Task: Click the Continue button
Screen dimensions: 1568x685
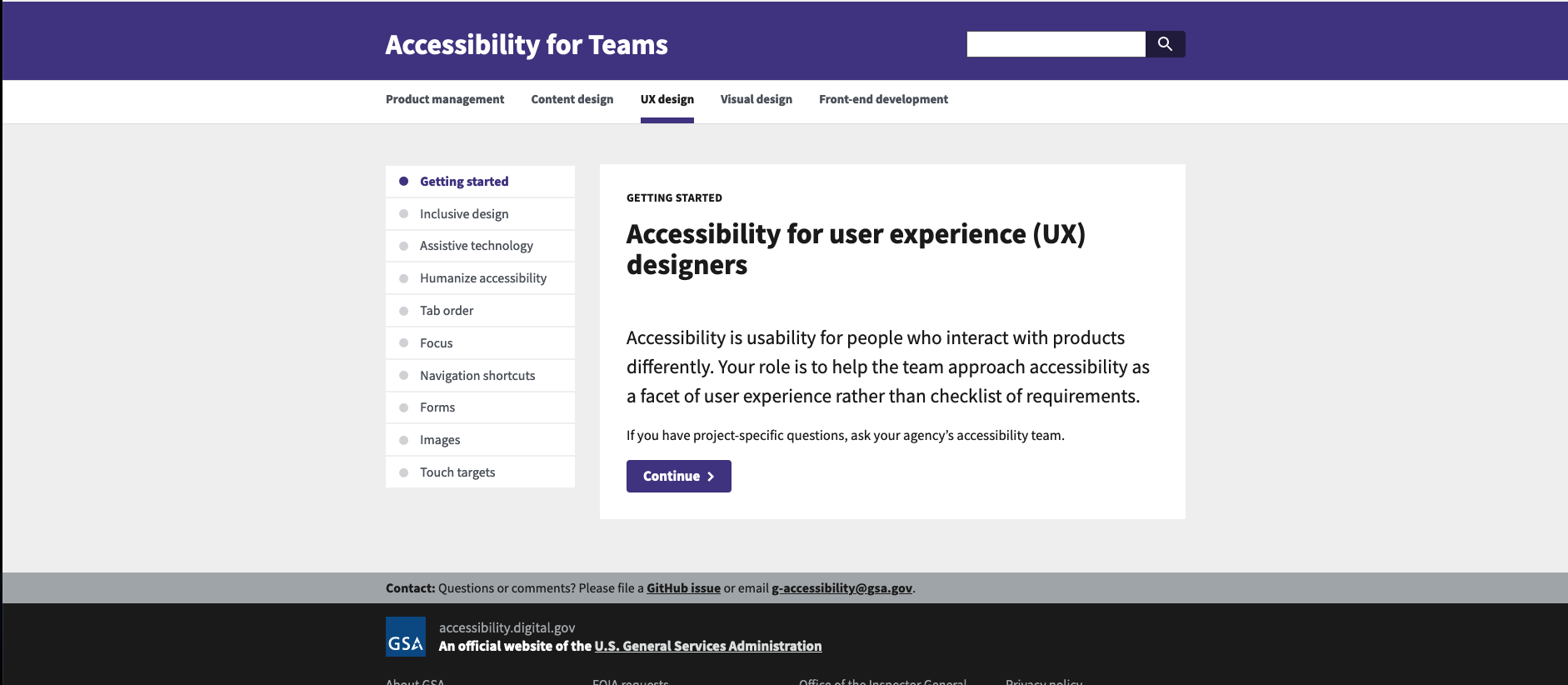Action: tap(679, 476)
